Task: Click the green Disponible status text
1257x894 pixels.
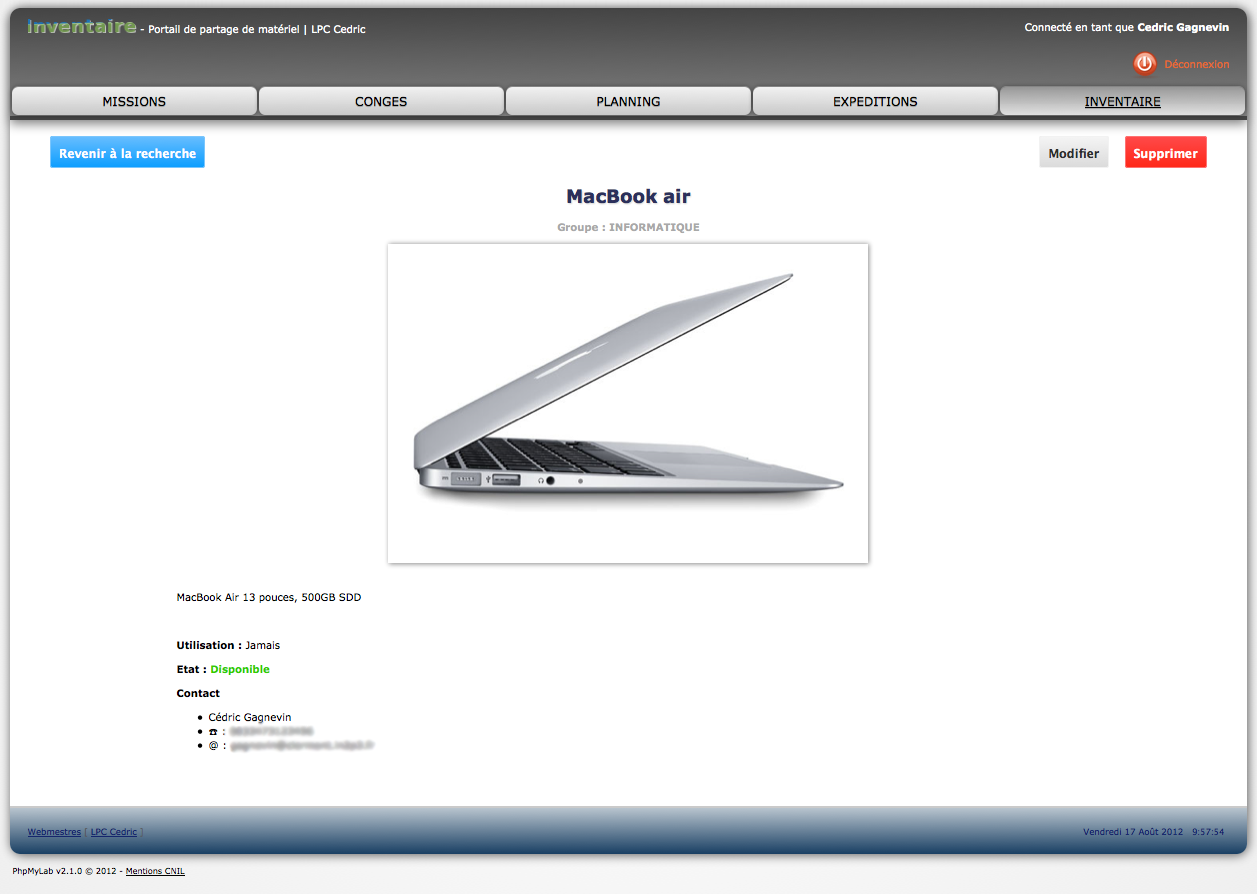Action: pyautogui.click(x=240, y=669)
